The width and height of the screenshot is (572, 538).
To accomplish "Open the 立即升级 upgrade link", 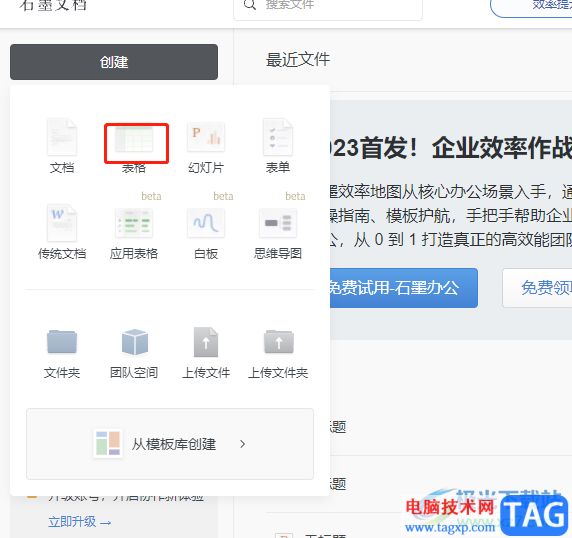I will [x=80, y=522].
